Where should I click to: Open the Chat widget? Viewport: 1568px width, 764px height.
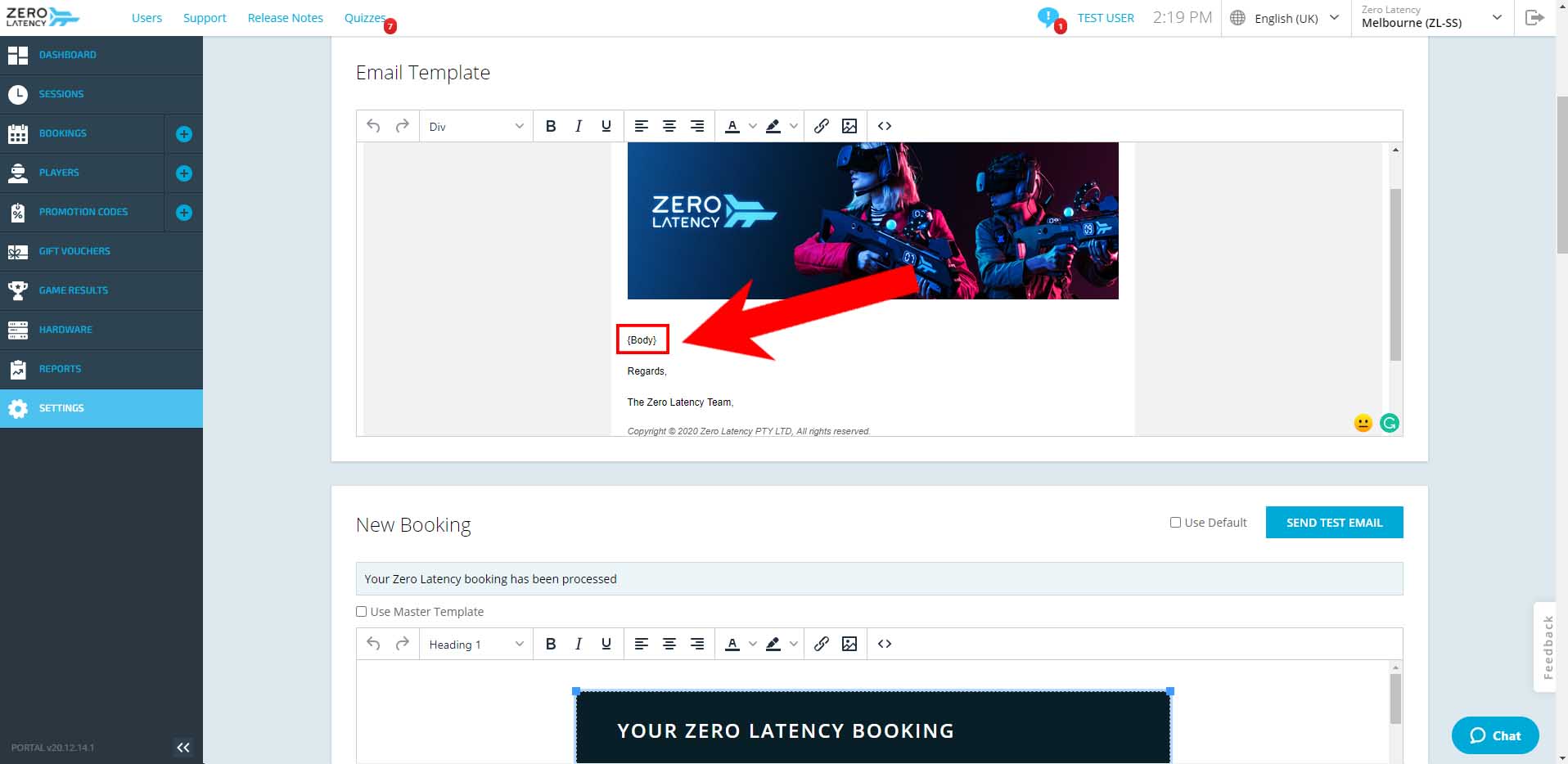pyautogui.click(x=1495, y=735)
